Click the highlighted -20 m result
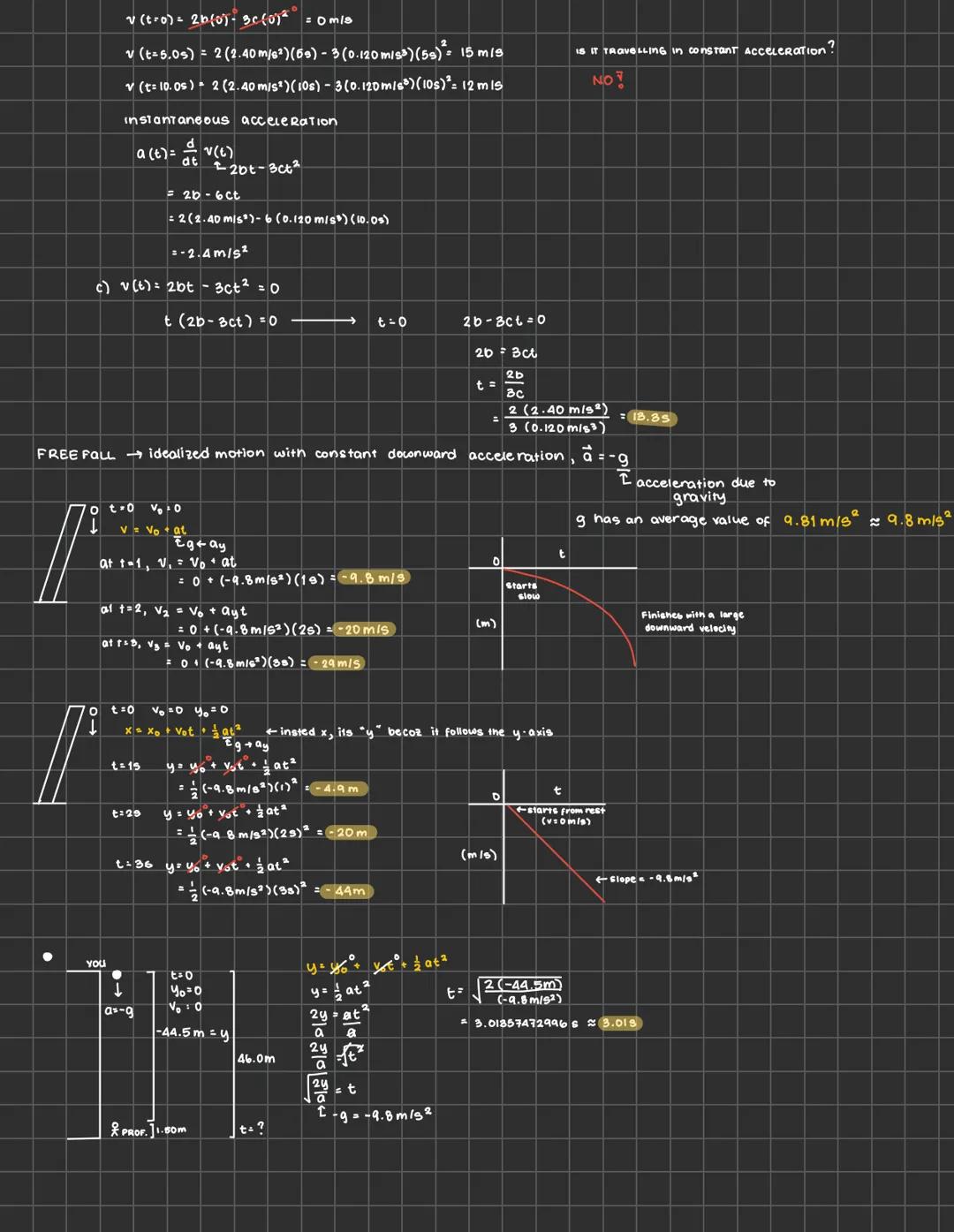The image size is (954, 1232). [353, 832]
